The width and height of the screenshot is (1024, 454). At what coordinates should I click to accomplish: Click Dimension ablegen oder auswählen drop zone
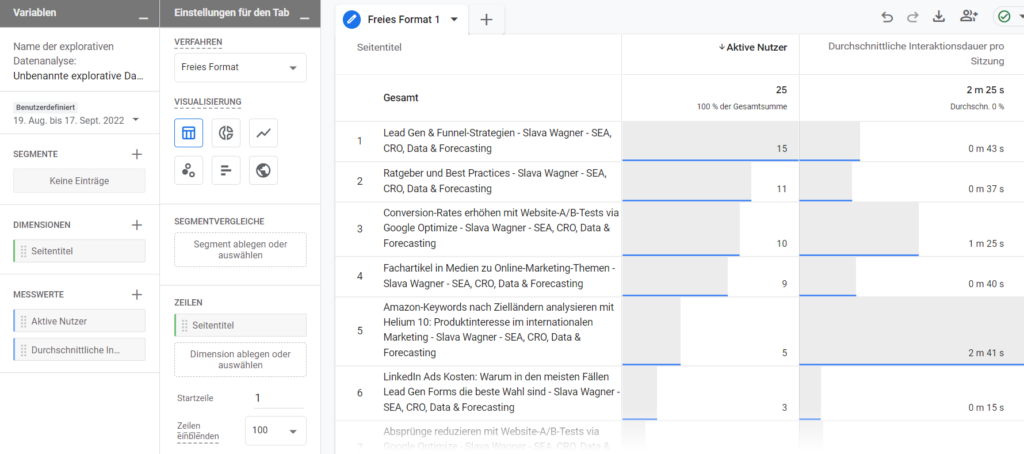pos(240,360)
